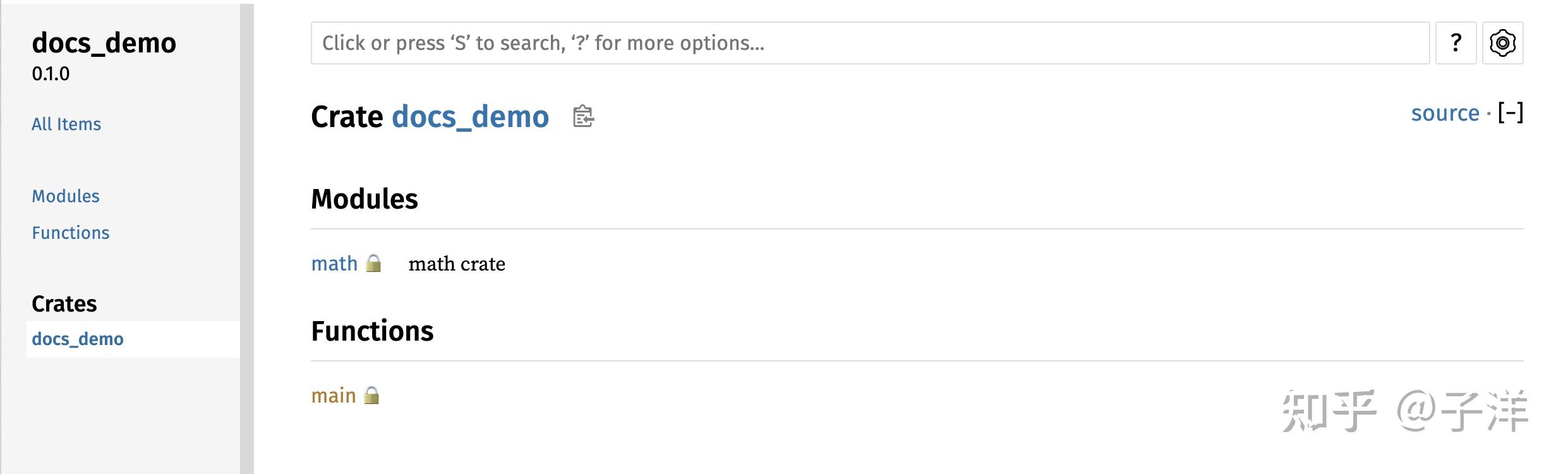Open the help question mark button
The image size is (1568, 474).
(x=1456, y=43)
